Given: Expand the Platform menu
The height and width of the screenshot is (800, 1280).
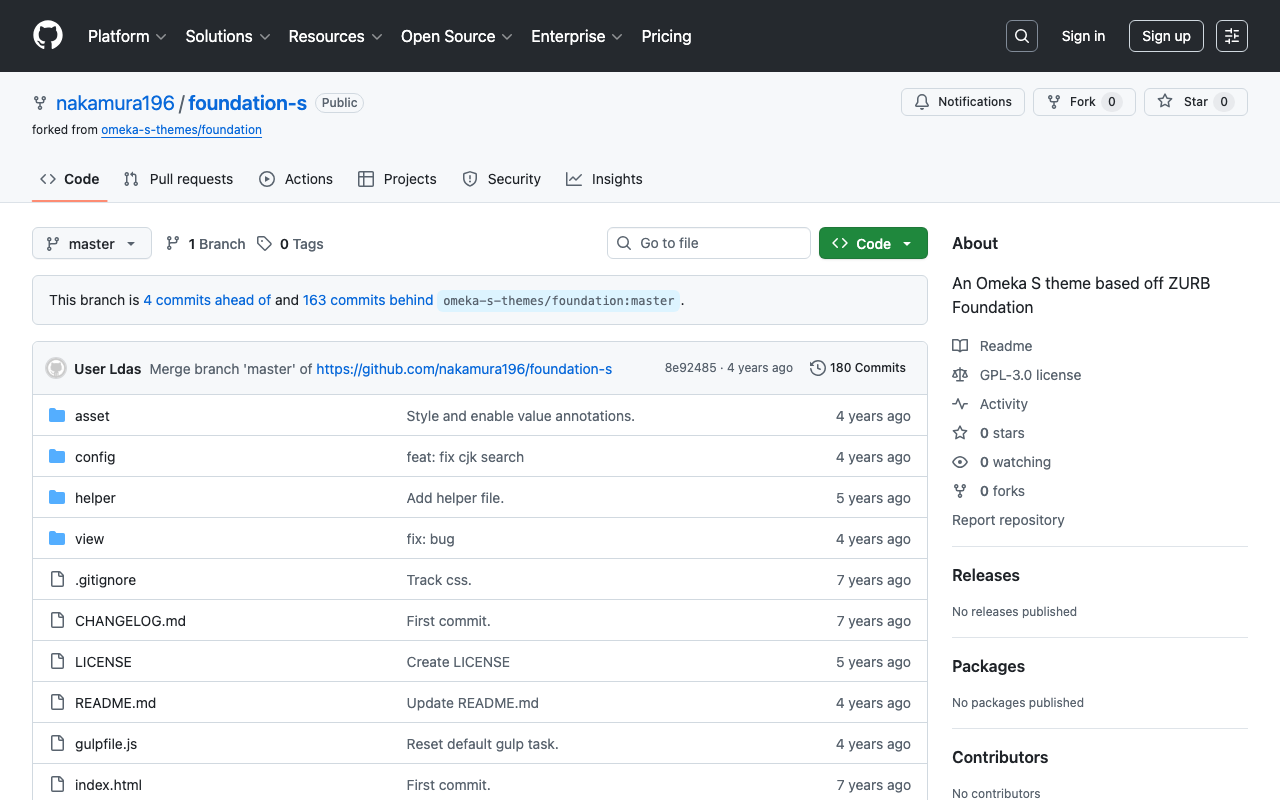Looking at the screenshot, I should pos(127,36).
